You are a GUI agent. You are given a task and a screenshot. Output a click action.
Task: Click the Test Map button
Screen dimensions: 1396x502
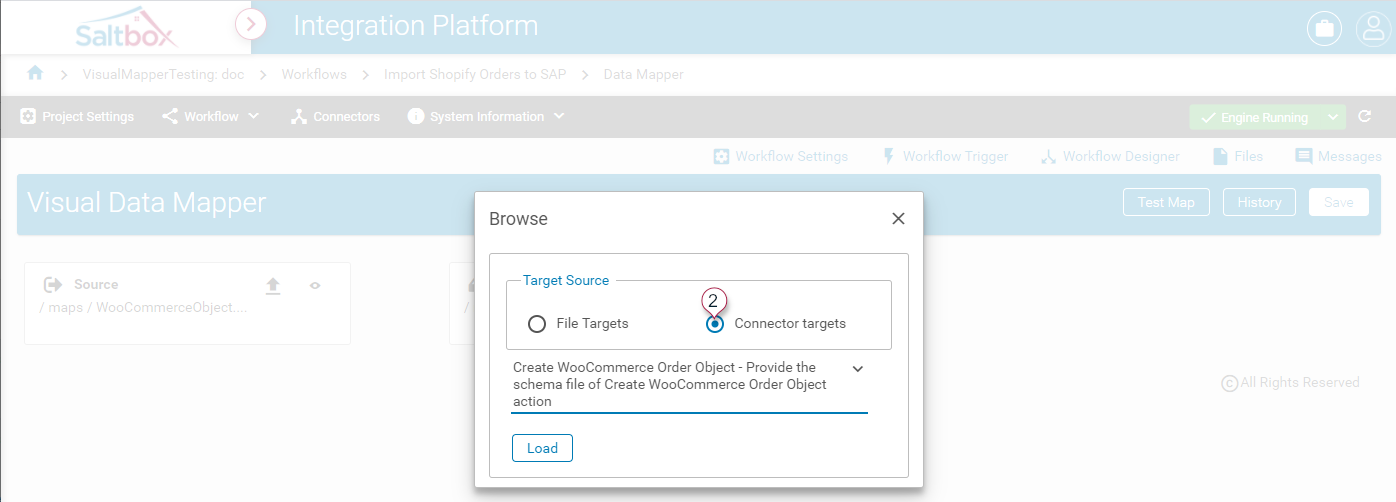[1166, 202]
